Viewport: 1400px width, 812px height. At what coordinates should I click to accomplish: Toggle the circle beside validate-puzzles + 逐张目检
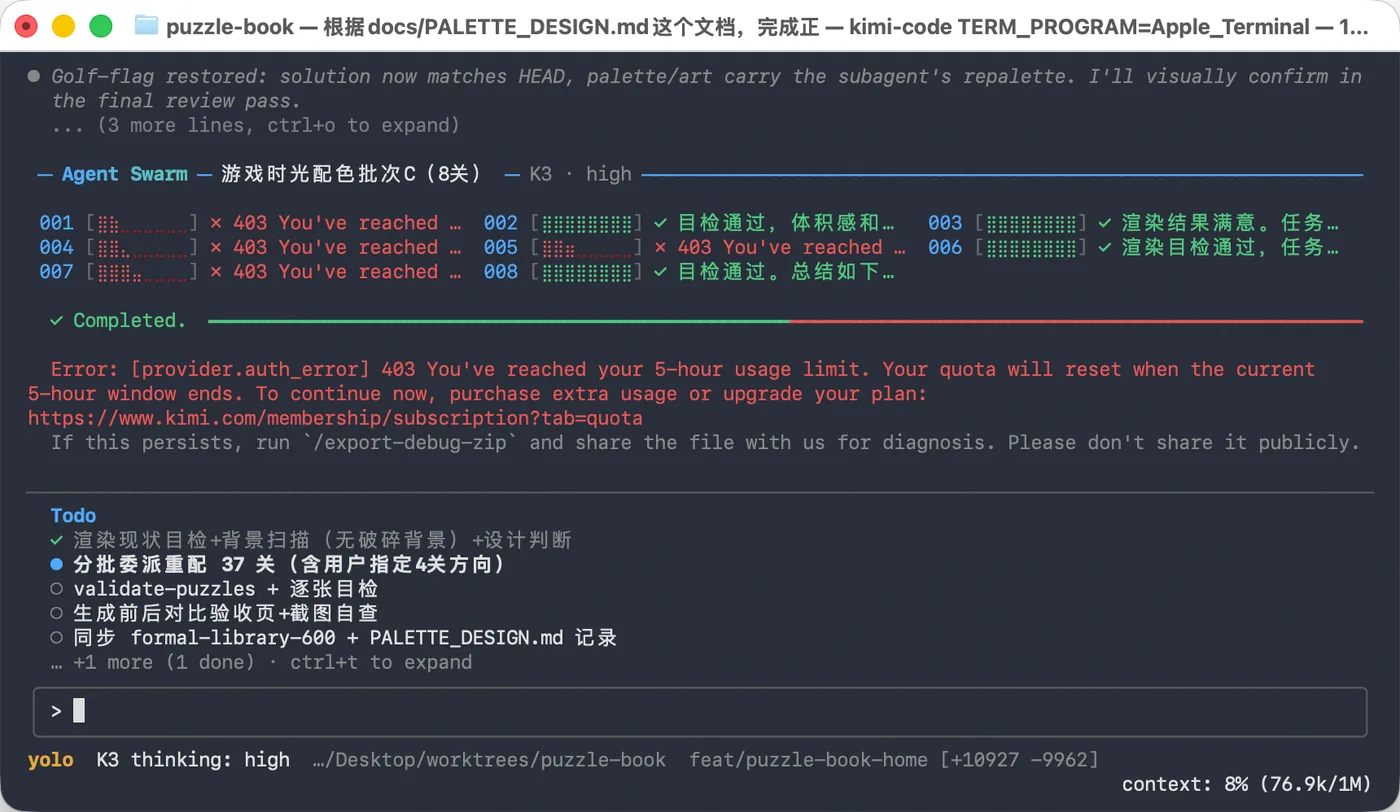click(x=57, y=589)
